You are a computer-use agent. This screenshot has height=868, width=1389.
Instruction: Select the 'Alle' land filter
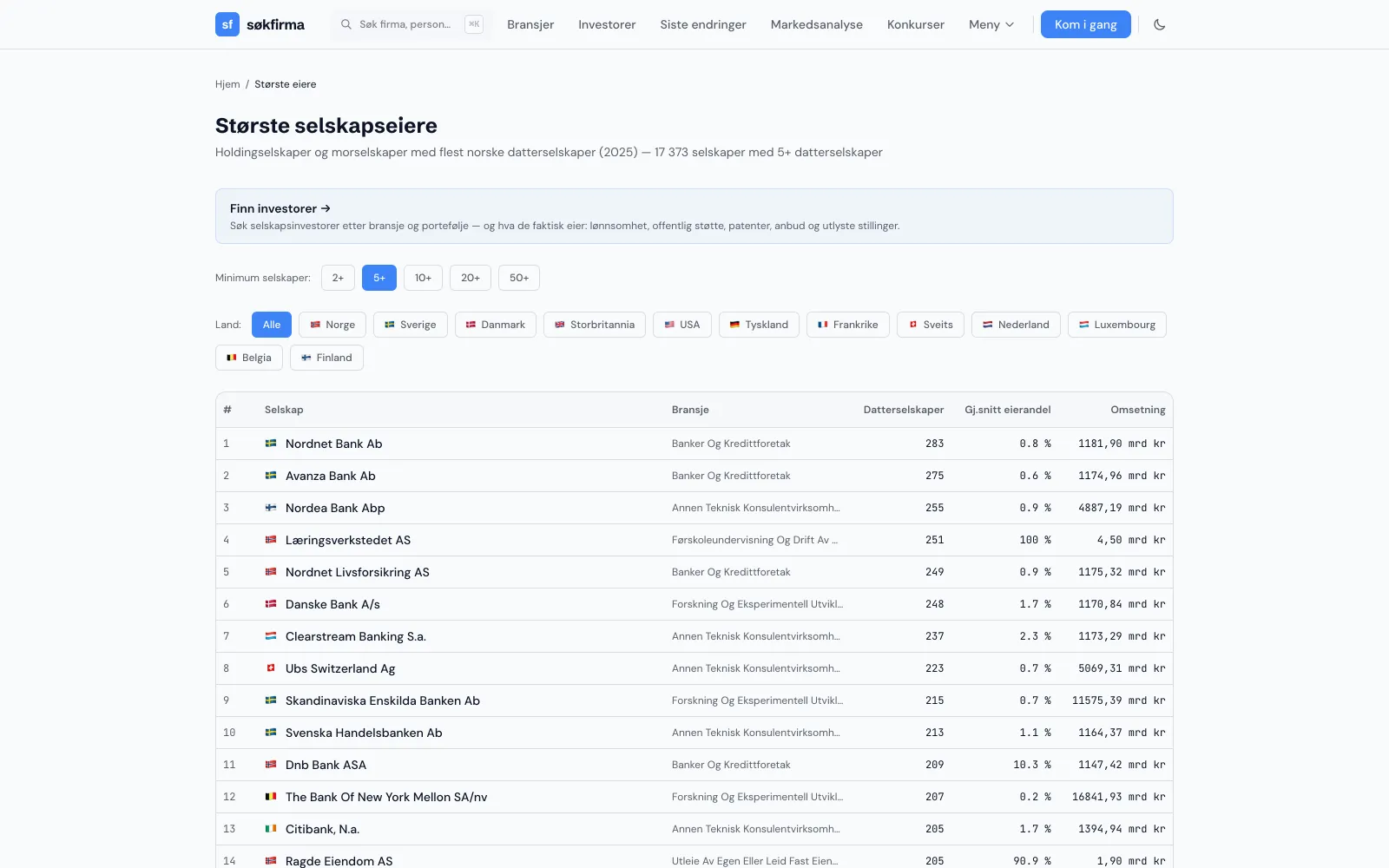pos(272,325)
